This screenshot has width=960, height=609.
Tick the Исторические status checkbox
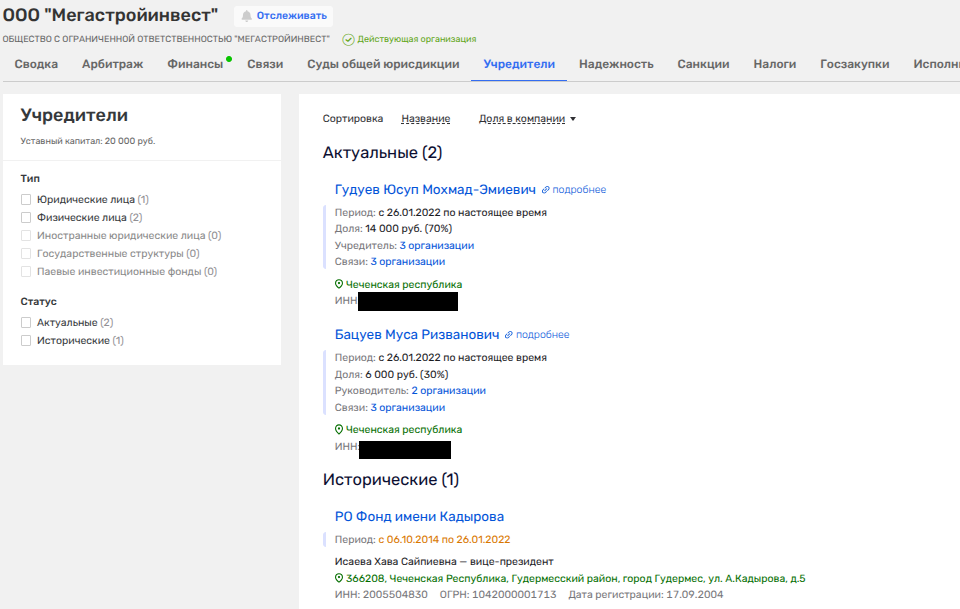(27, 341)
